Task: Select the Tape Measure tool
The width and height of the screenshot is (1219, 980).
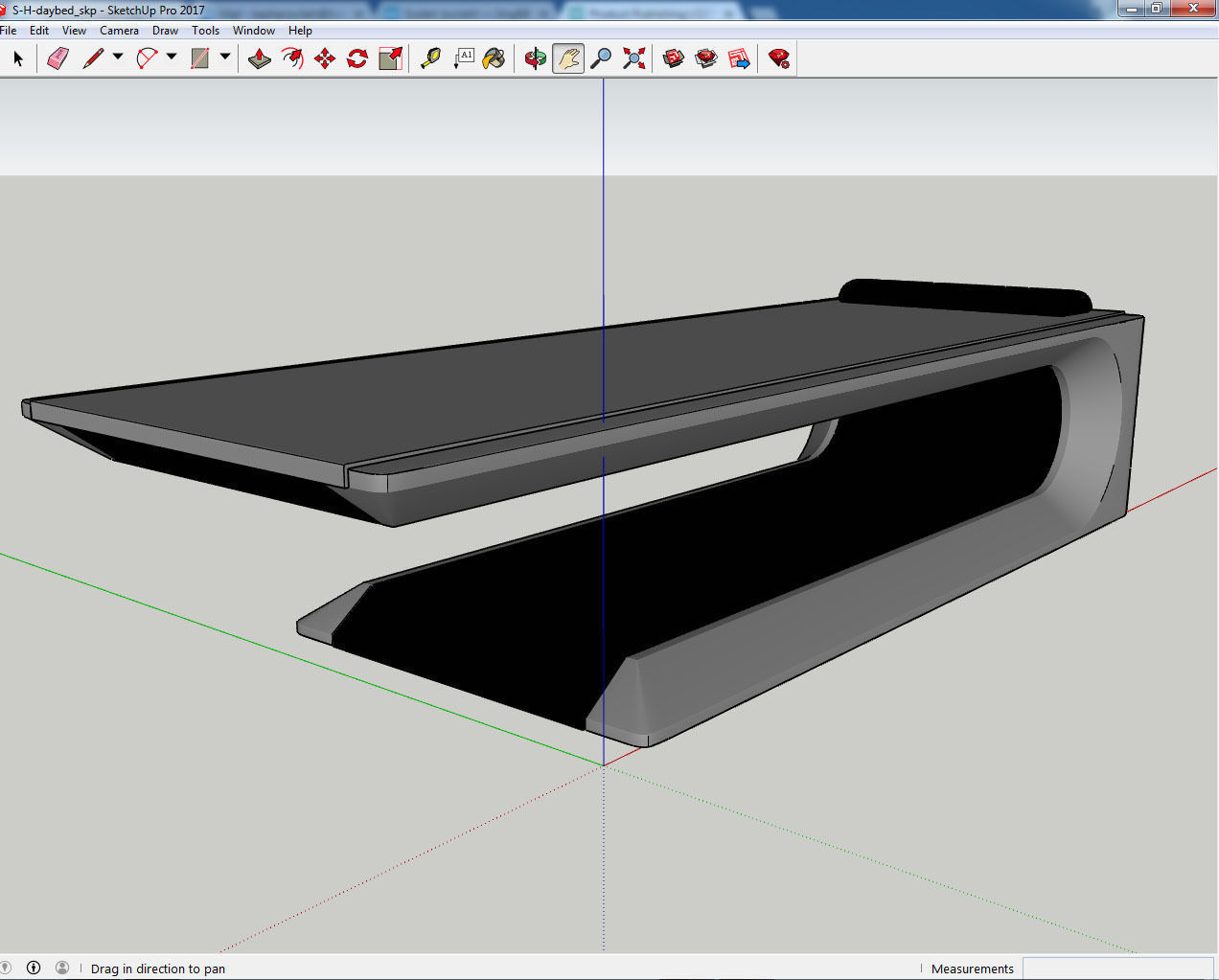Action: 431,59
